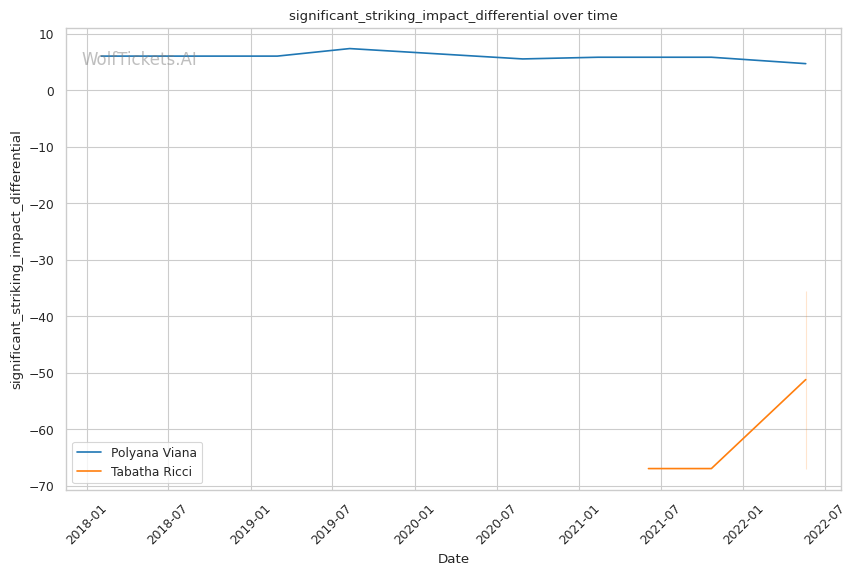Click the orange Tabatha Ricci legend line swatch
This screenshot has height=575, width=857.
(x=91, y=471)
